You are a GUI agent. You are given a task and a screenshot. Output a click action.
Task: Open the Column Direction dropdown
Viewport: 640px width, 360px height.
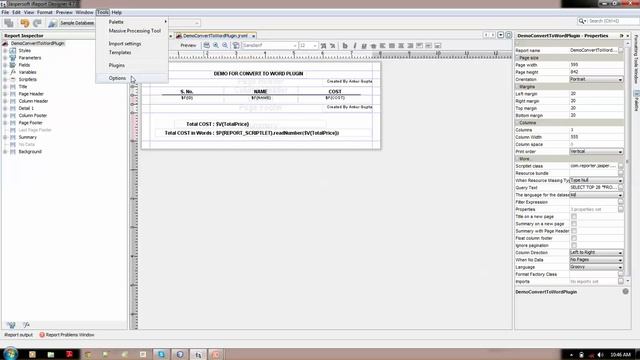click(x=596, y=253)
